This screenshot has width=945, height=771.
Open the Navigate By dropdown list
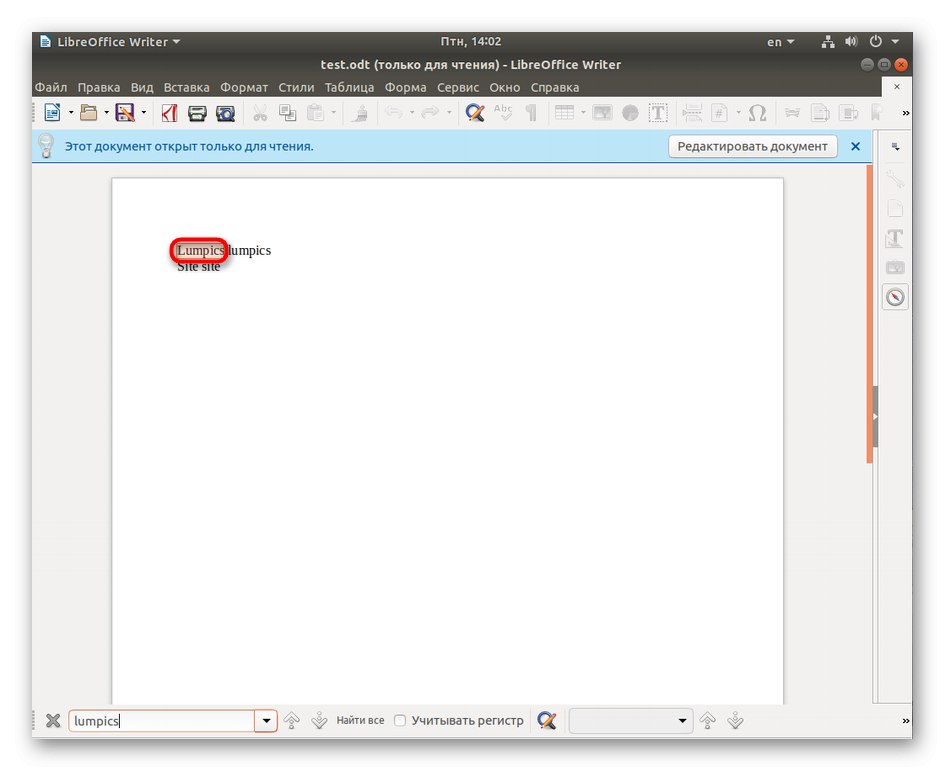coord(630,721)
